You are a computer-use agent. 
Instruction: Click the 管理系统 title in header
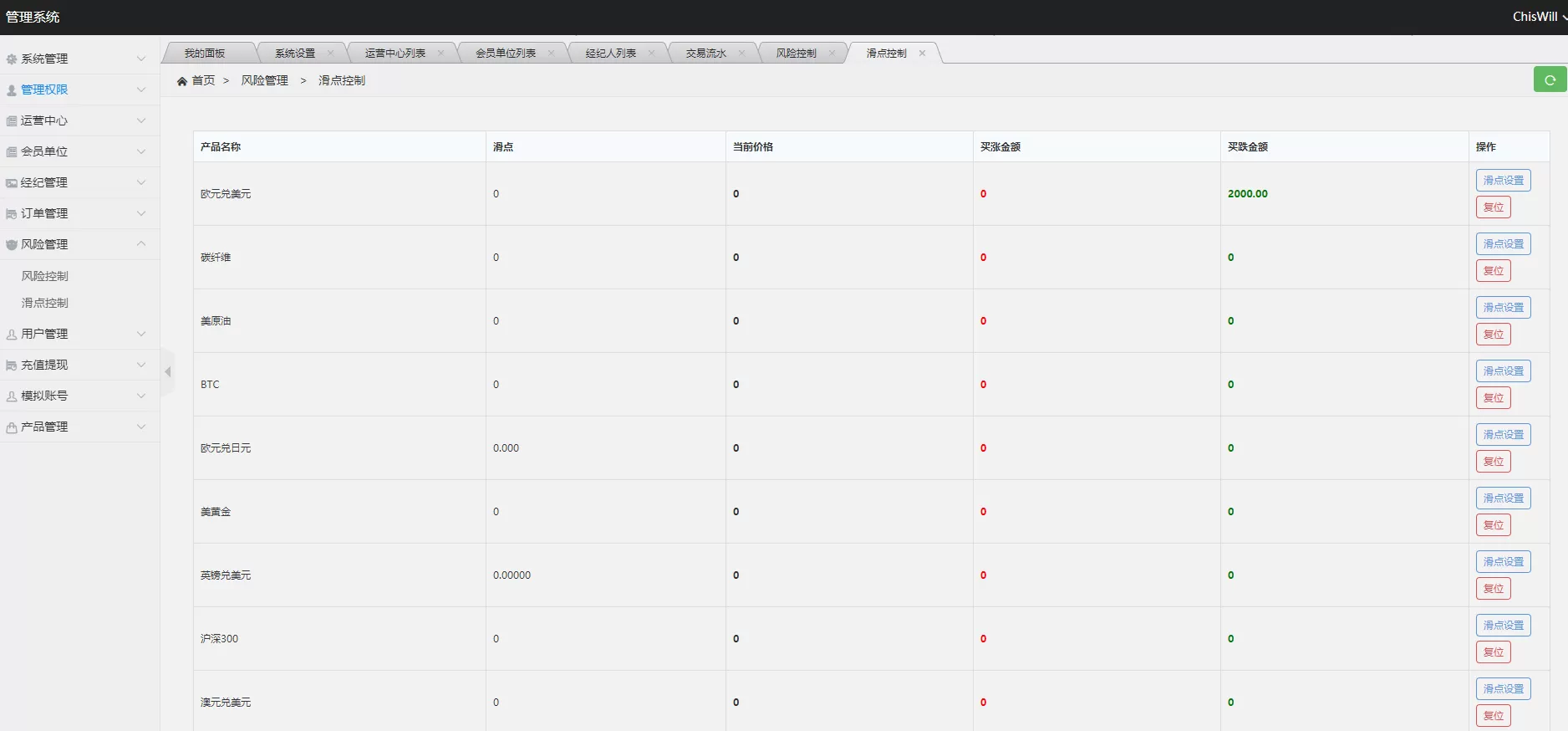(x=33, y=17)
